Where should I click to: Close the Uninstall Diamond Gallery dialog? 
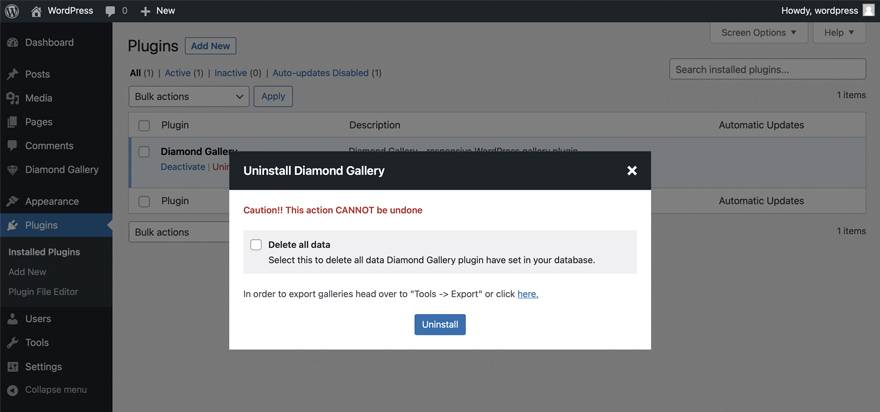(632, 171)
